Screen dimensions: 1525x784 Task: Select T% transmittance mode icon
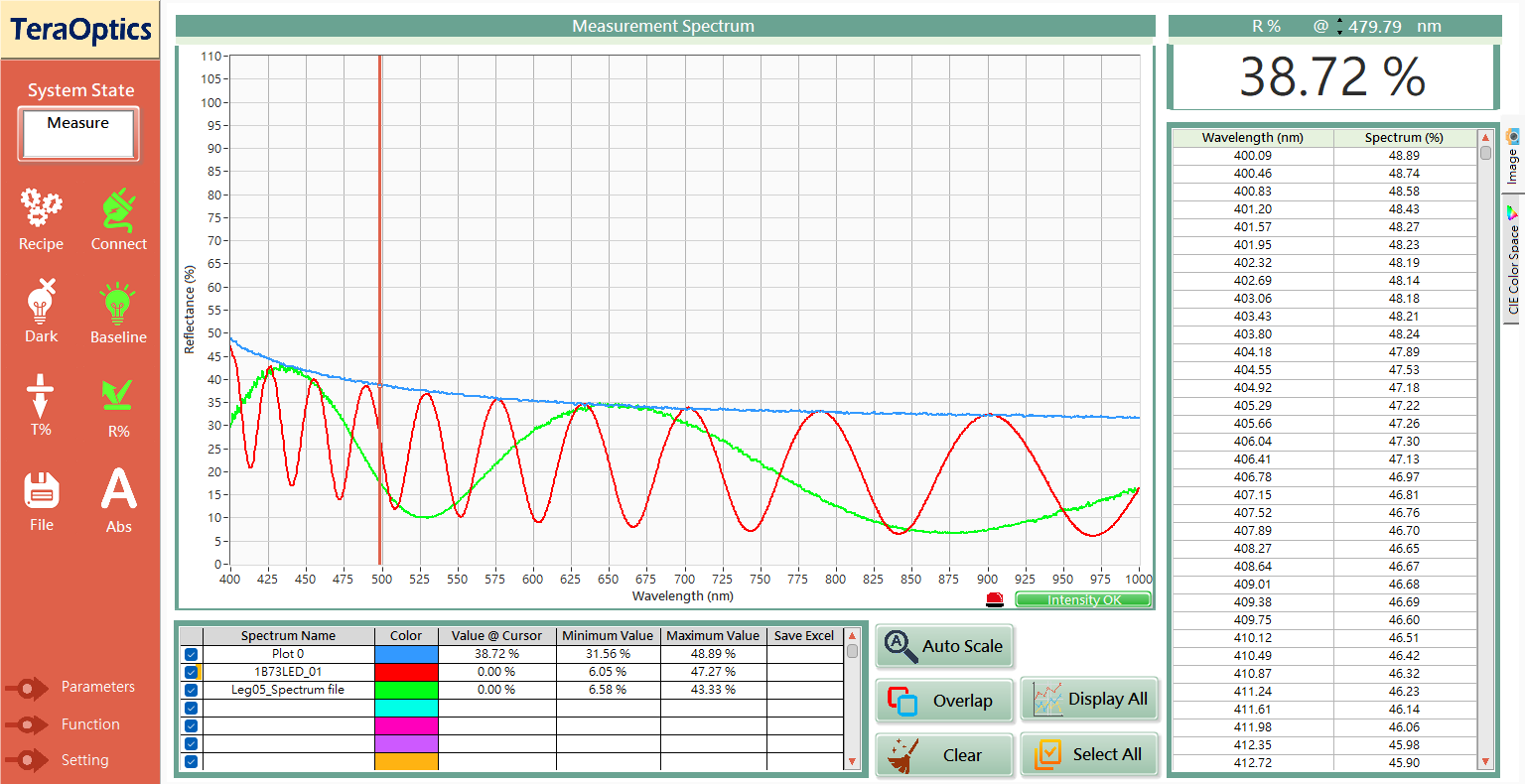tap(41, 395)
